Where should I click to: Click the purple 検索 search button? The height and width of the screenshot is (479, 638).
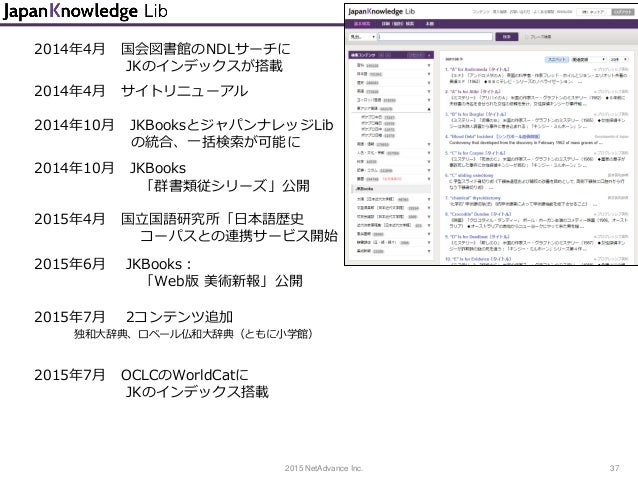click(x=507, y=37)
